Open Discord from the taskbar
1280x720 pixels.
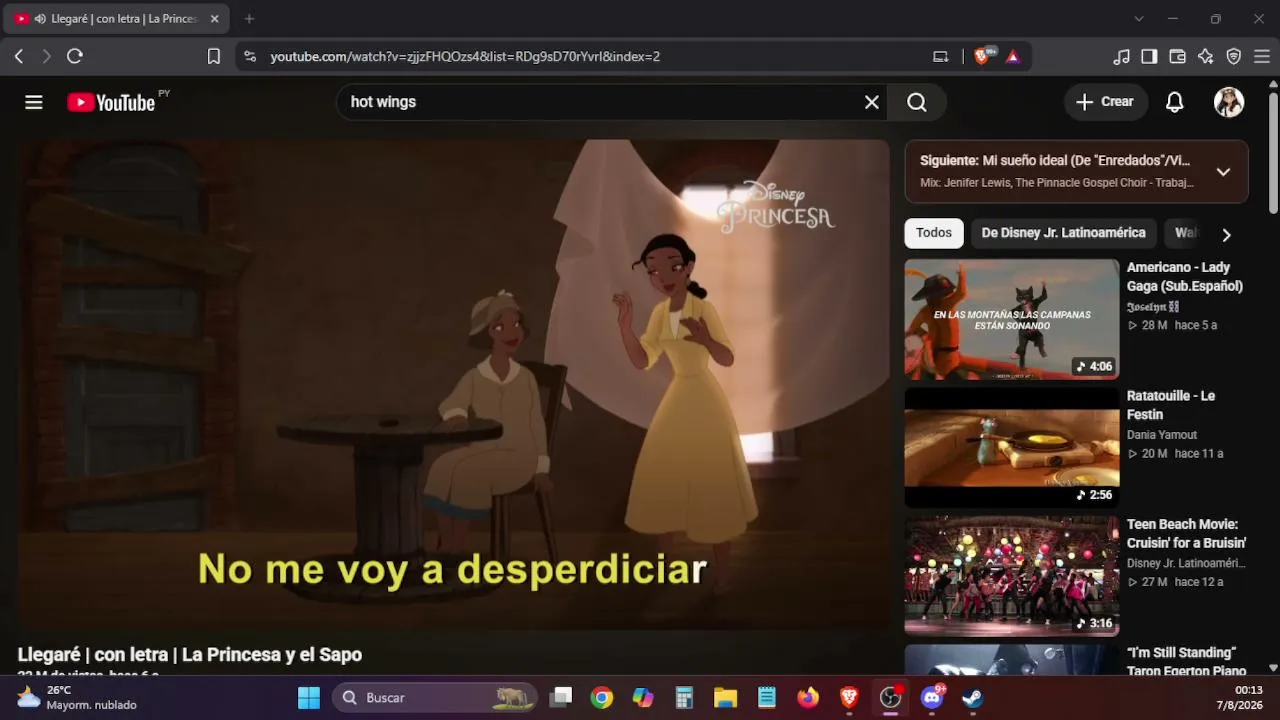click(x=932, y=698)
